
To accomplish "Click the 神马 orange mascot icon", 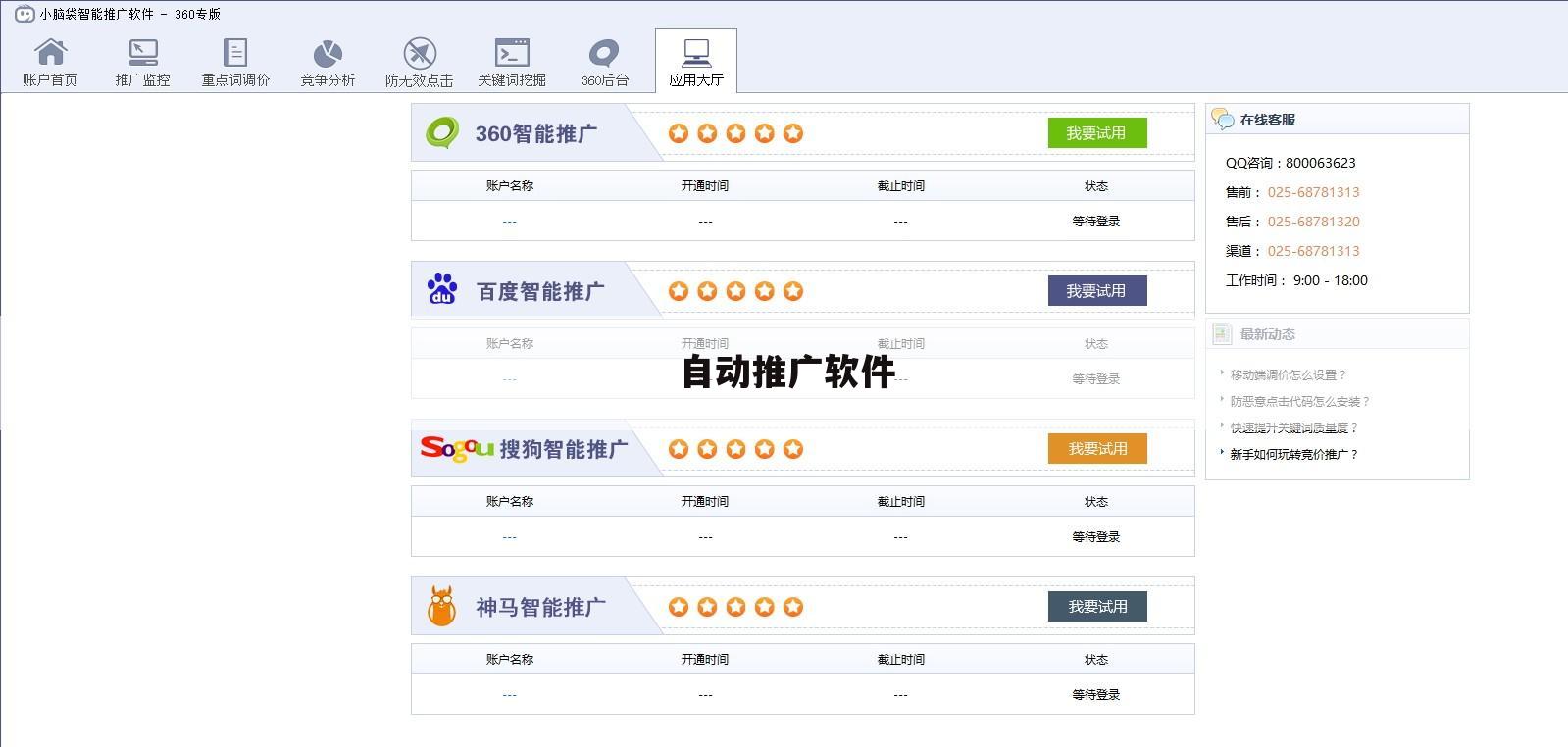I will 442,606.
